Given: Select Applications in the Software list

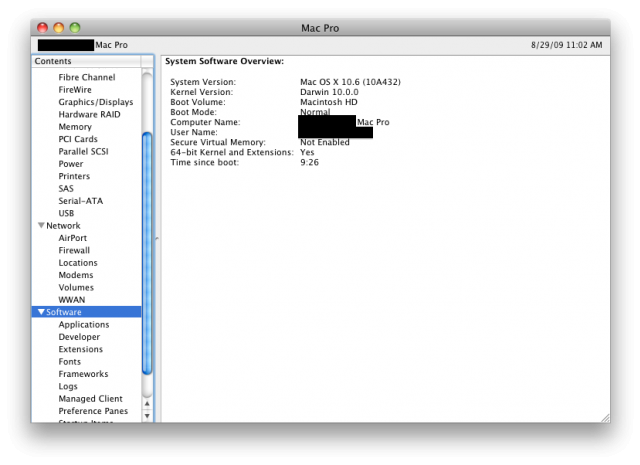Looking at the screenshot, I should [x=84, y=325].
